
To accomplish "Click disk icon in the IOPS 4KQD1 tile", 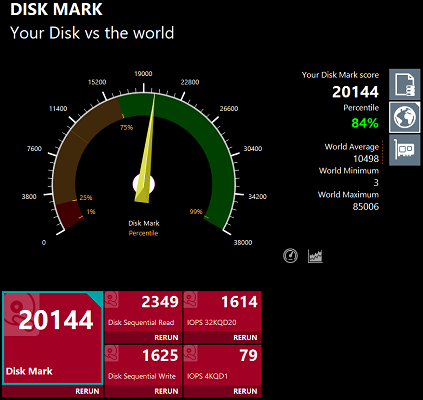I will click(191, 353).
